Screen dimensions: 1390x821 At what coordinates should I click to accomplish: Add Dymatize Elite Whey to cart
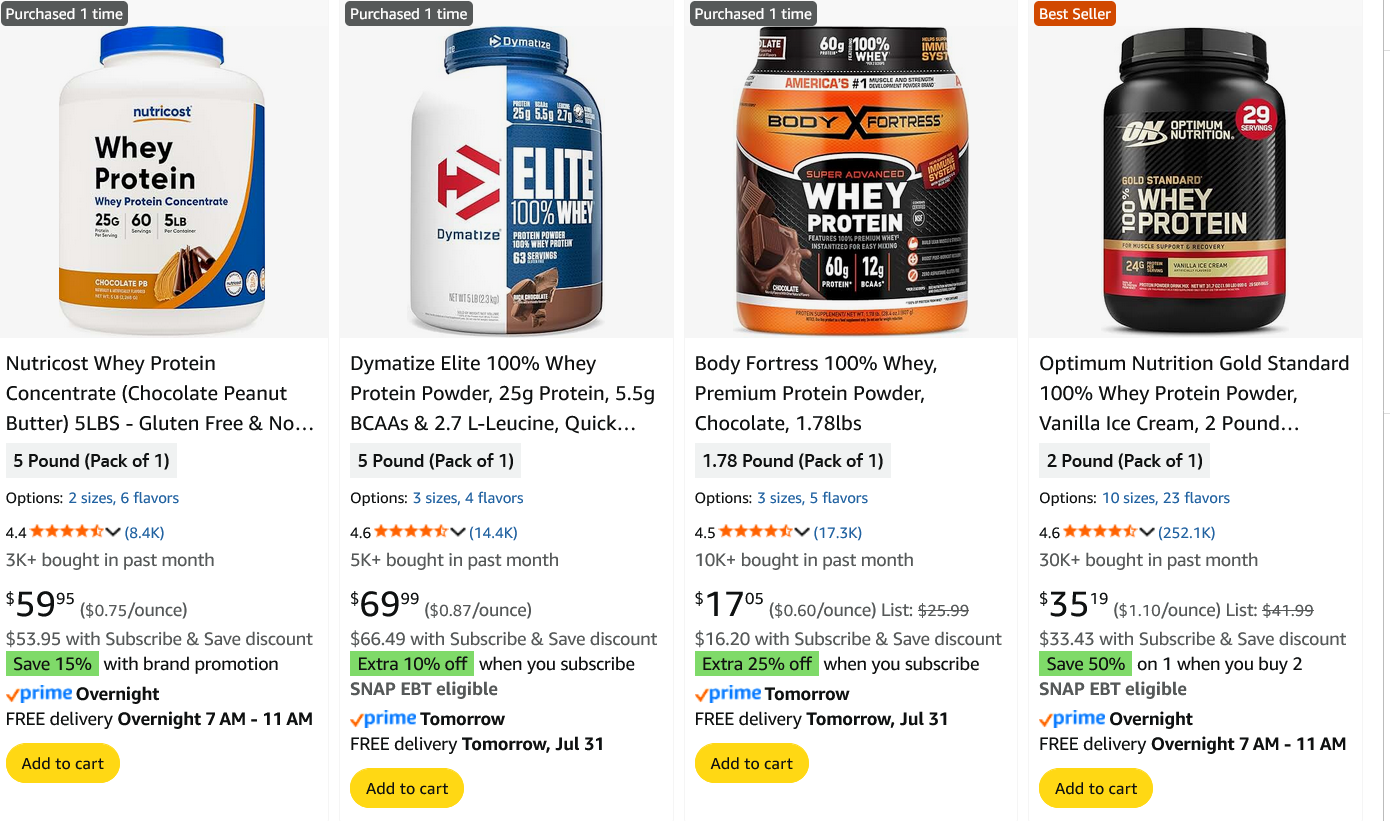click(x=407, y=788)
